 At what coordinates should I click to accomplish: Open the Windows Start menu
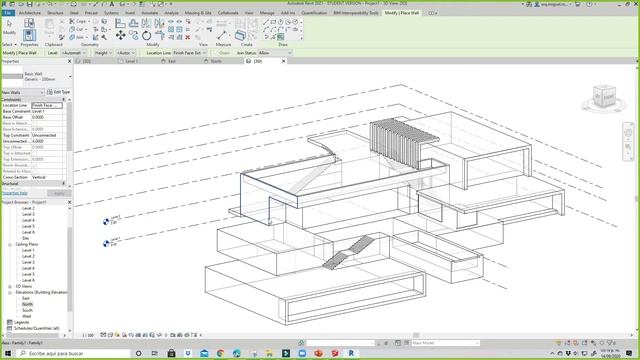point(8,353)
